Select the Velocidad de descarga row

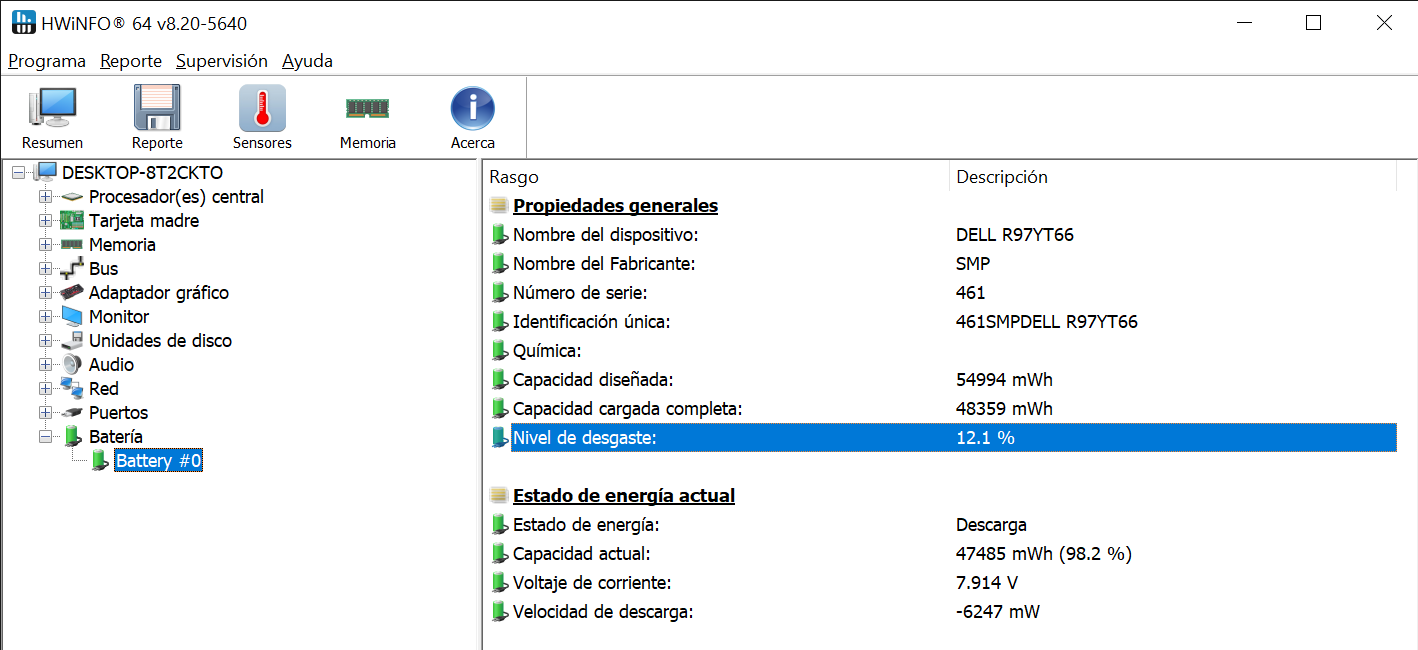(602, 612)
